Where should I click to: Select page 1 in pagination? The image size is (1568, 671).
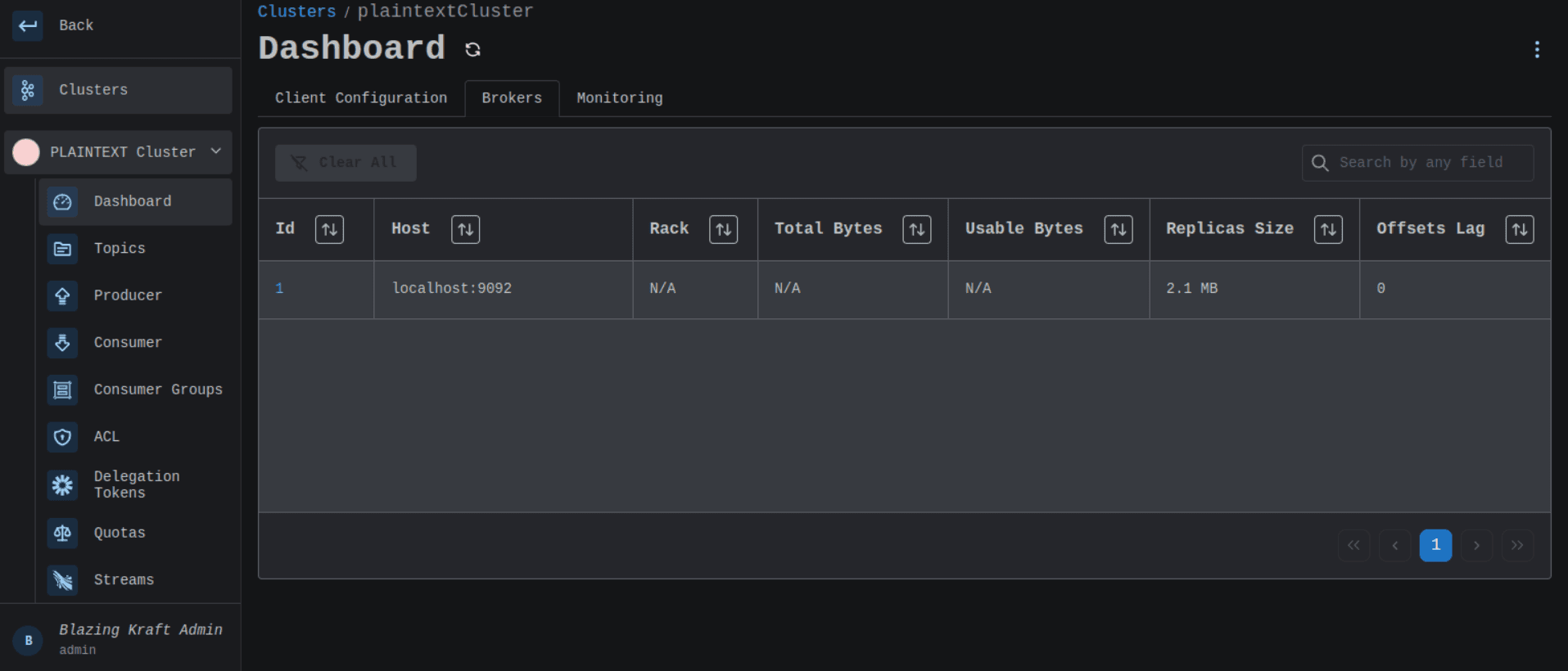click(x=1435, y=545)
